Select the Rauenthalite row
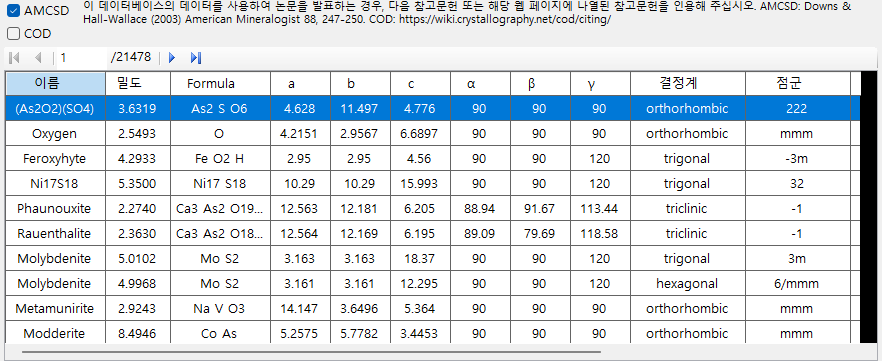The width and height of the screenshot is (882, 361). coord(433,233)
